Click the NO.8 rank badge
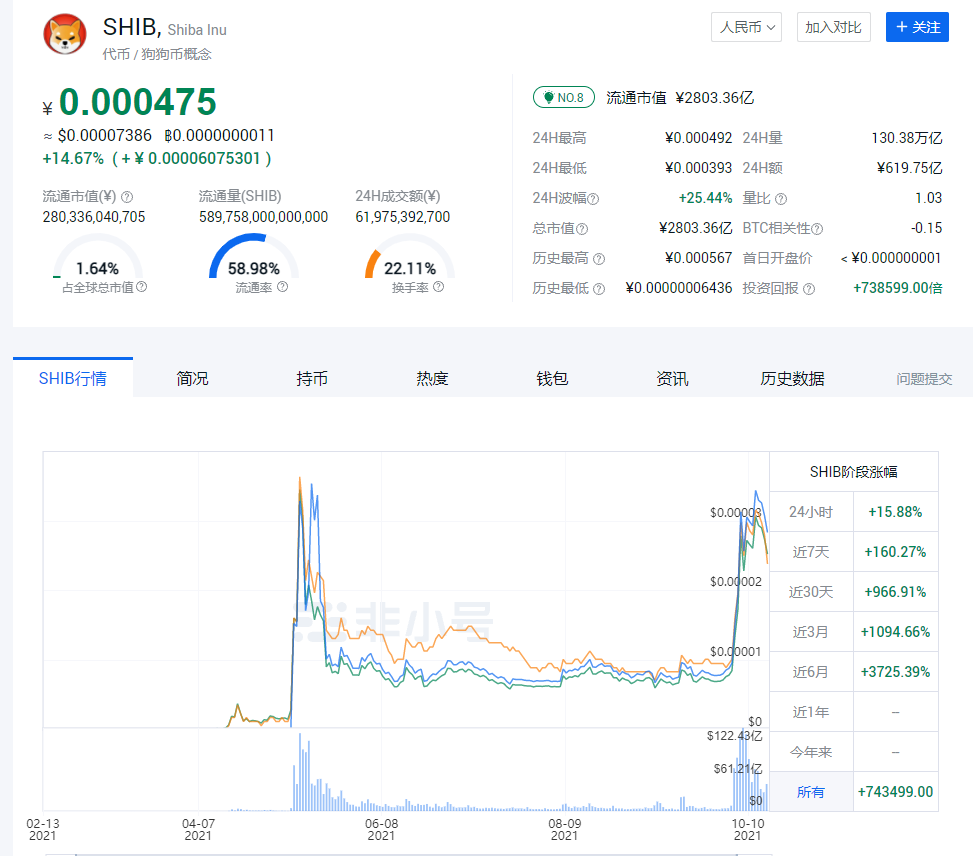The height and width of the screenshot is (856, 973). (564, 98)
